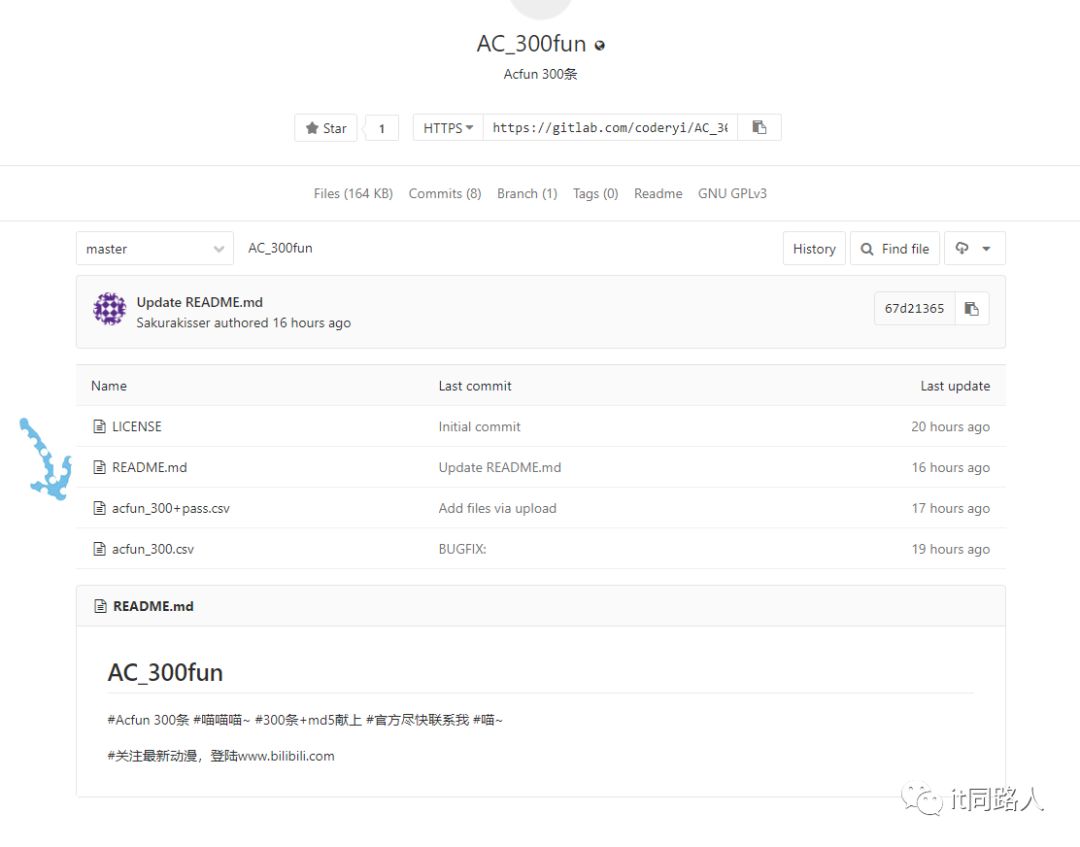Image resolution: width=1080 pixels, height=847 pixels.
Task: Open the 'Initial commit' commit link
Action: tap(479, 426)
